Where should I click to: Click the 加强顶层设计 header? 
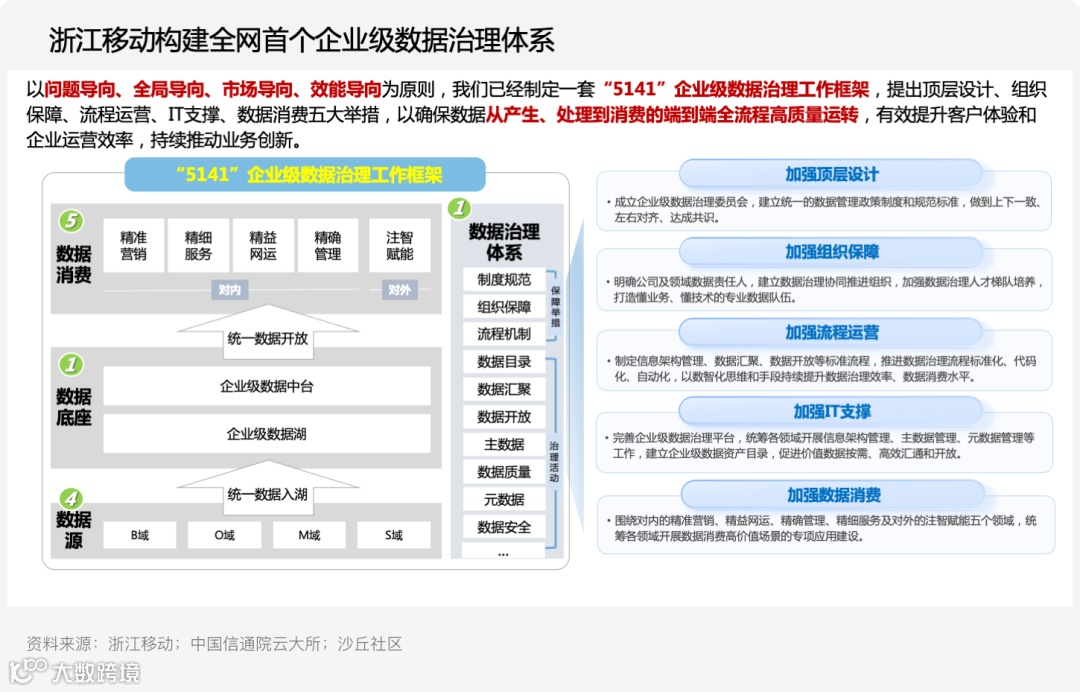click(x=831, y=174)
